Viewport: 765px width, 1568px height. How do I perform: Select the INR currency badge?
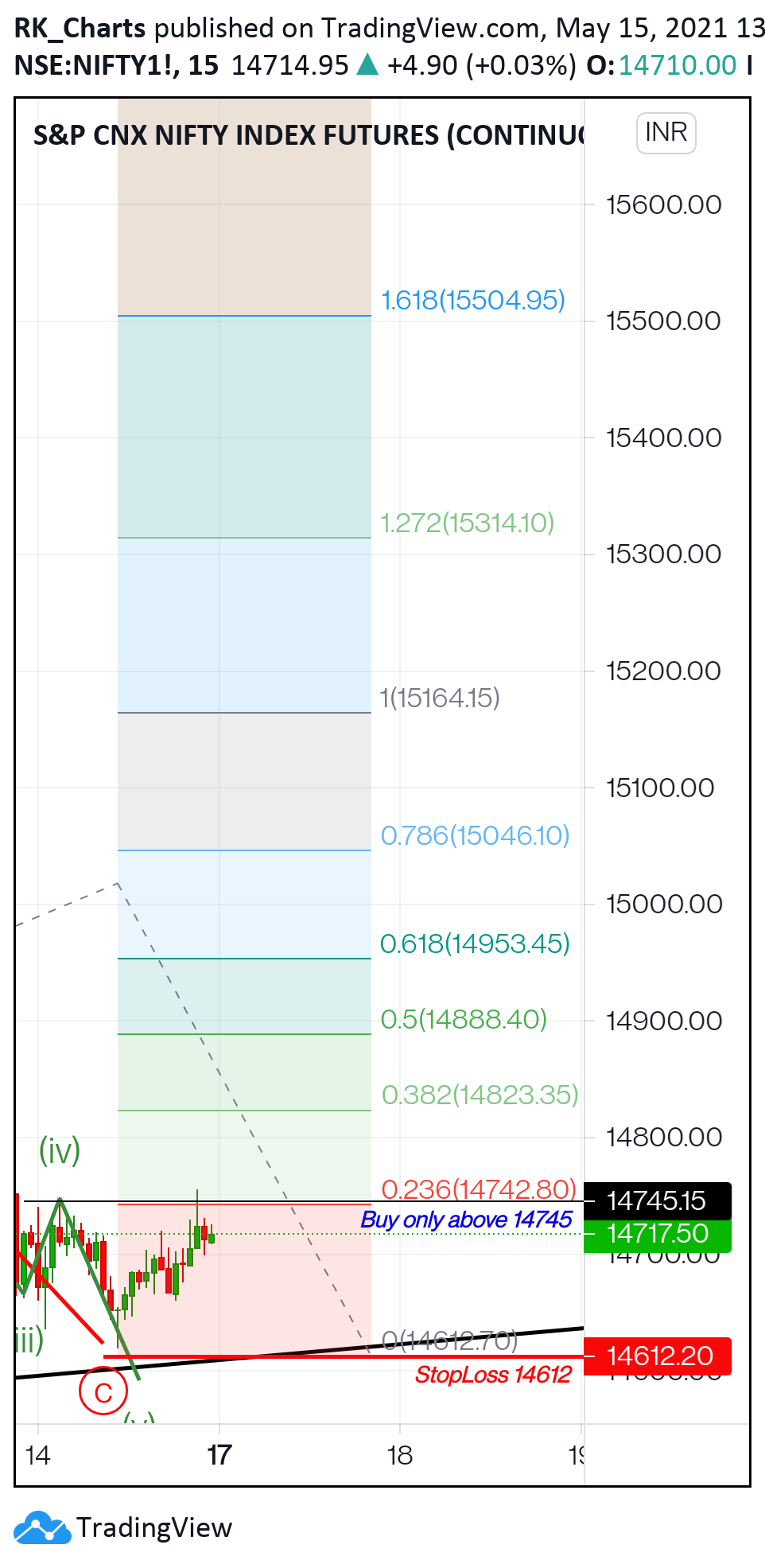tap(666, 133)
